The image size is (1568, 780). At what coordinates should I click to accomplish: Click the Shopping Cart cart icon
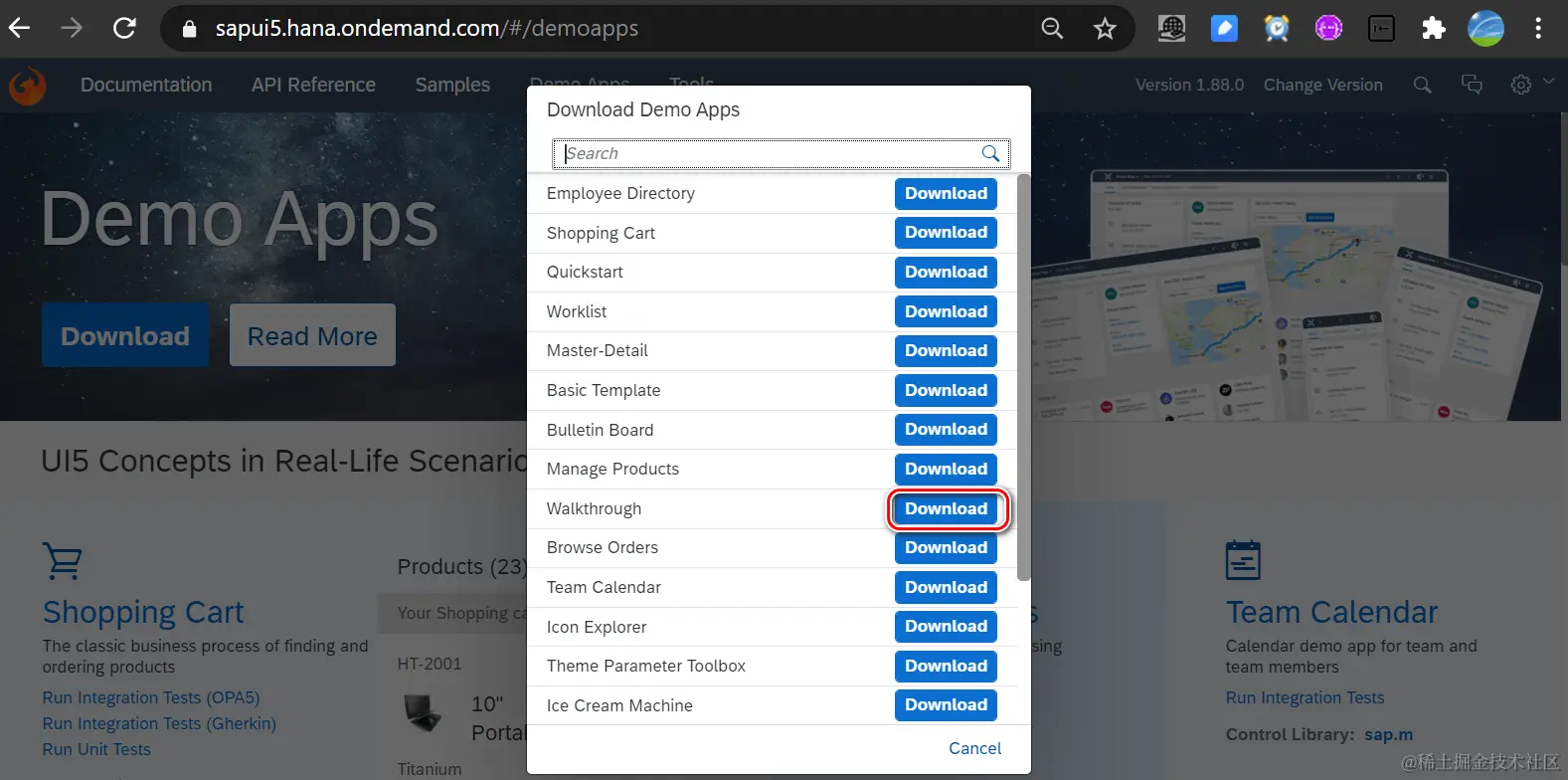(63, 561)
